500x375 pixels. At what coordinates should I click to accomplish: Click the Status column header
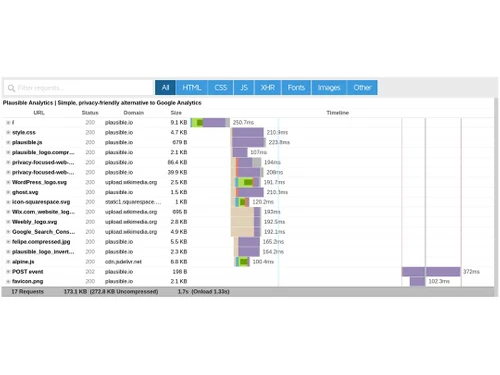coord(90,113)
